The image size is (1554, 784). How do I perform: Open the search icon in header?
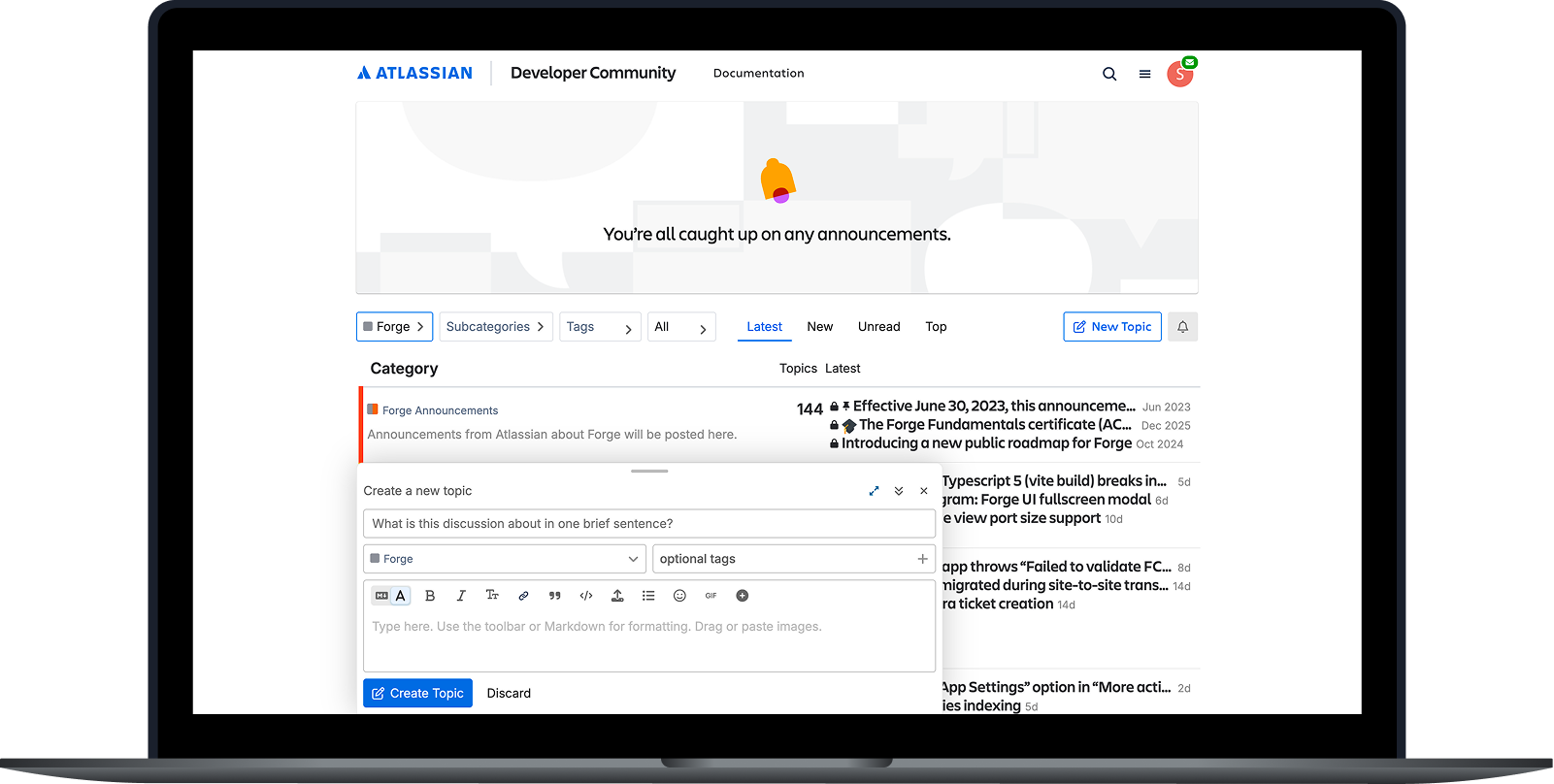click(x=1109, y=74)
